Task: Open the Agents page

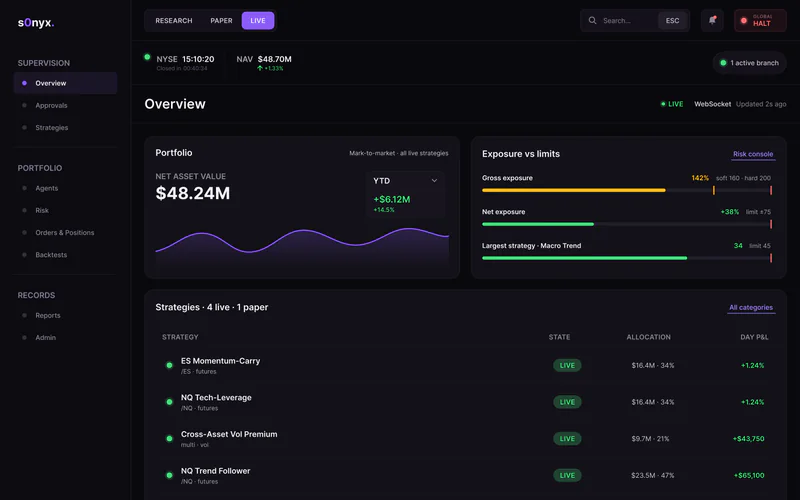Action: click(65, 188)
